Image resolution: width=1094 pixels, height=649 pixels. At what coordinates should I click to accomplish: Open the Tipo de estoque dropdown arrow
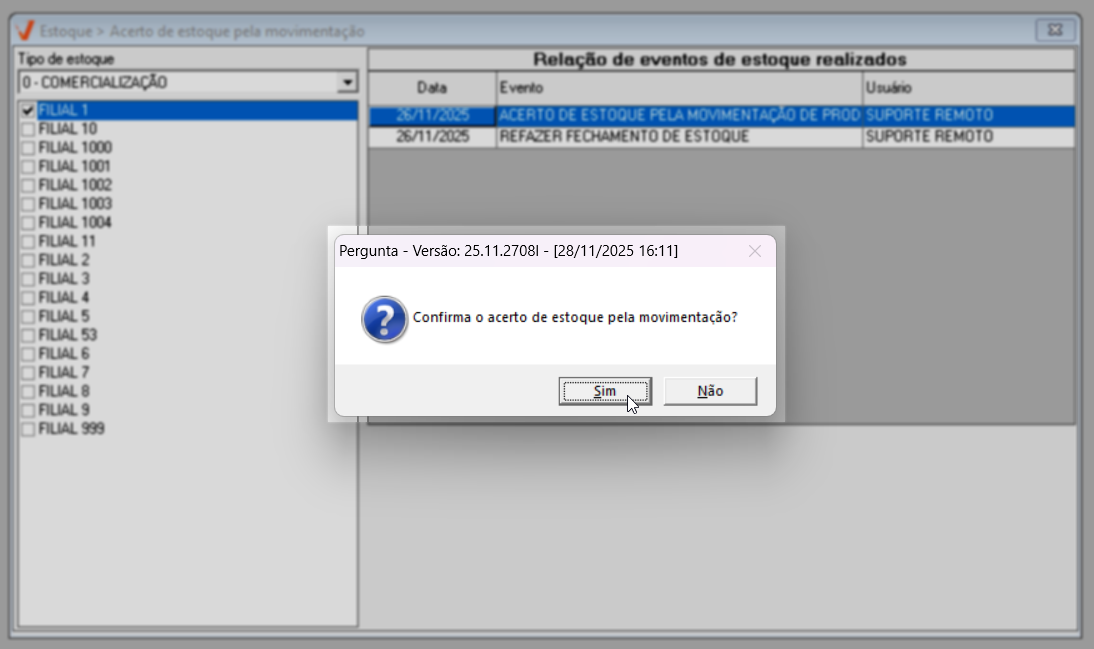point(347,82)
